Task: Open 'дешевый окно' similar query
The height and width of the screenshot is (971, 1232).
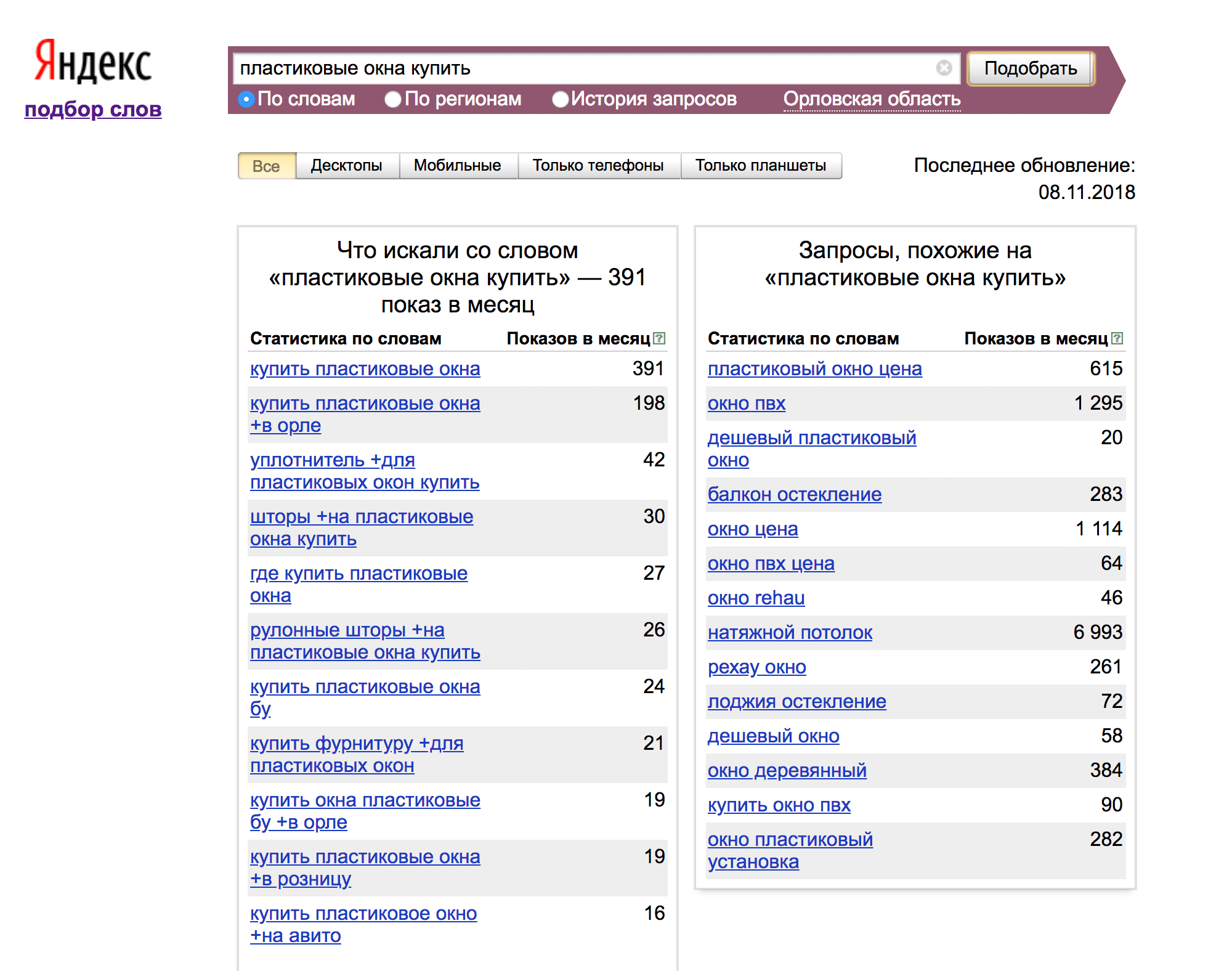Action: pos(774,736)
